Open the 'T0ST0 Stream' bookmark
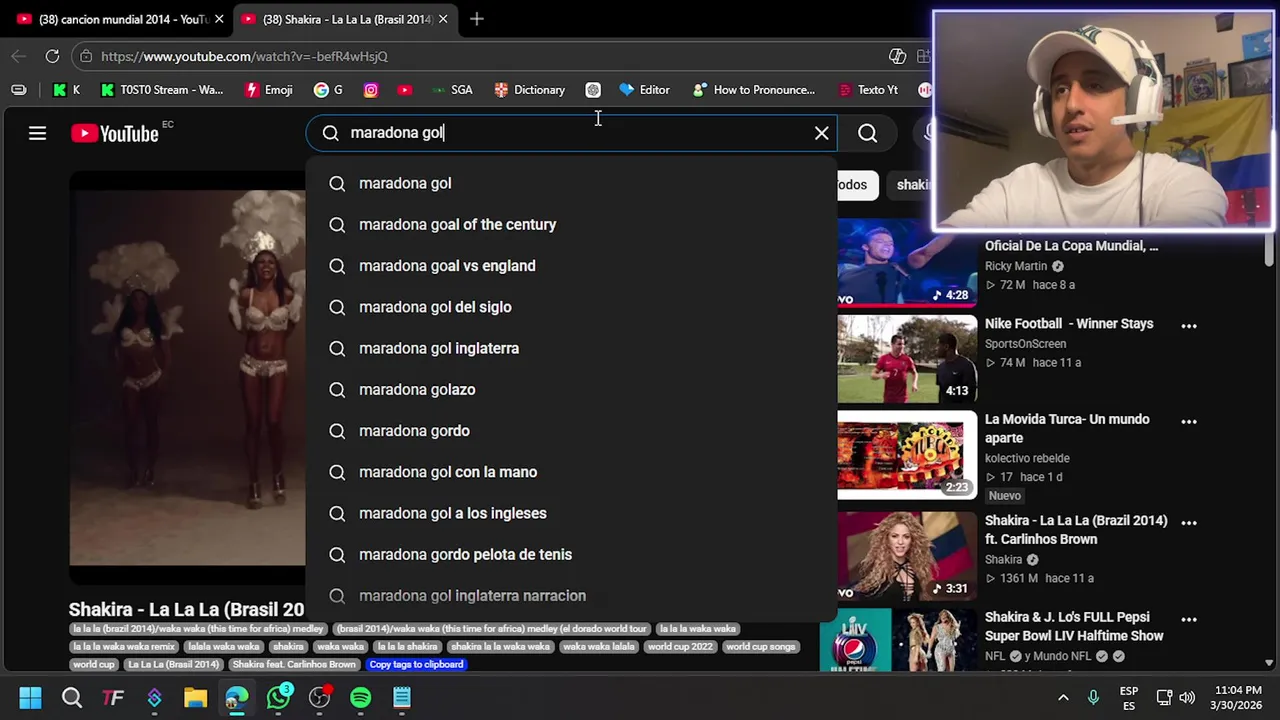The image size is (1280, 720). point(162,90)
